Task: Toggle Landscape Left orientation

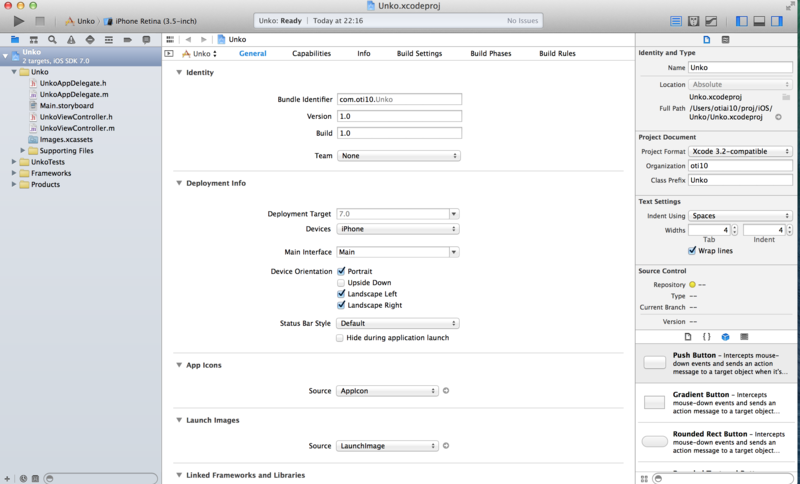Action: (341, 294)
